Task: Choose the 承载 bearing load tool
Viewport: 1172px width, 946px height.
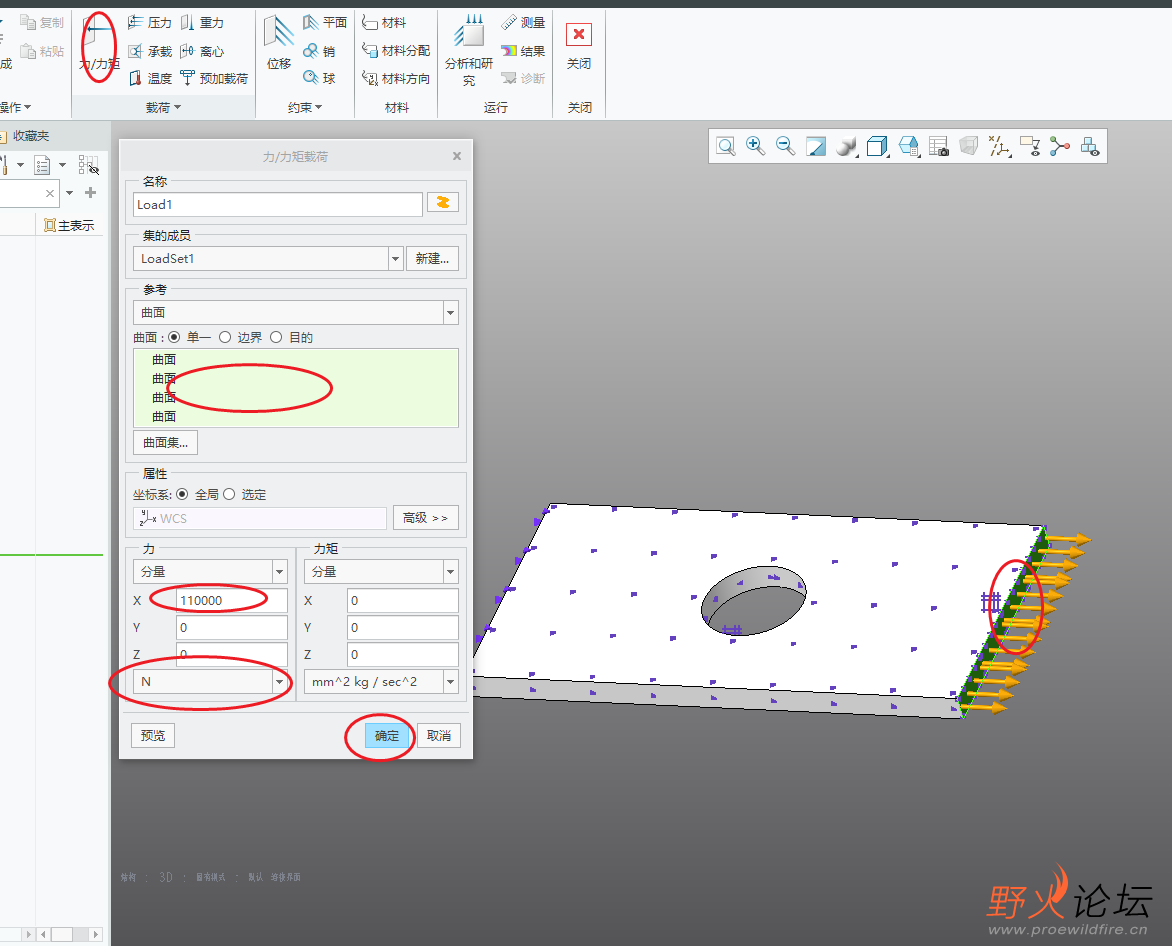Action: pyautogui.click(x=149, y=51)
